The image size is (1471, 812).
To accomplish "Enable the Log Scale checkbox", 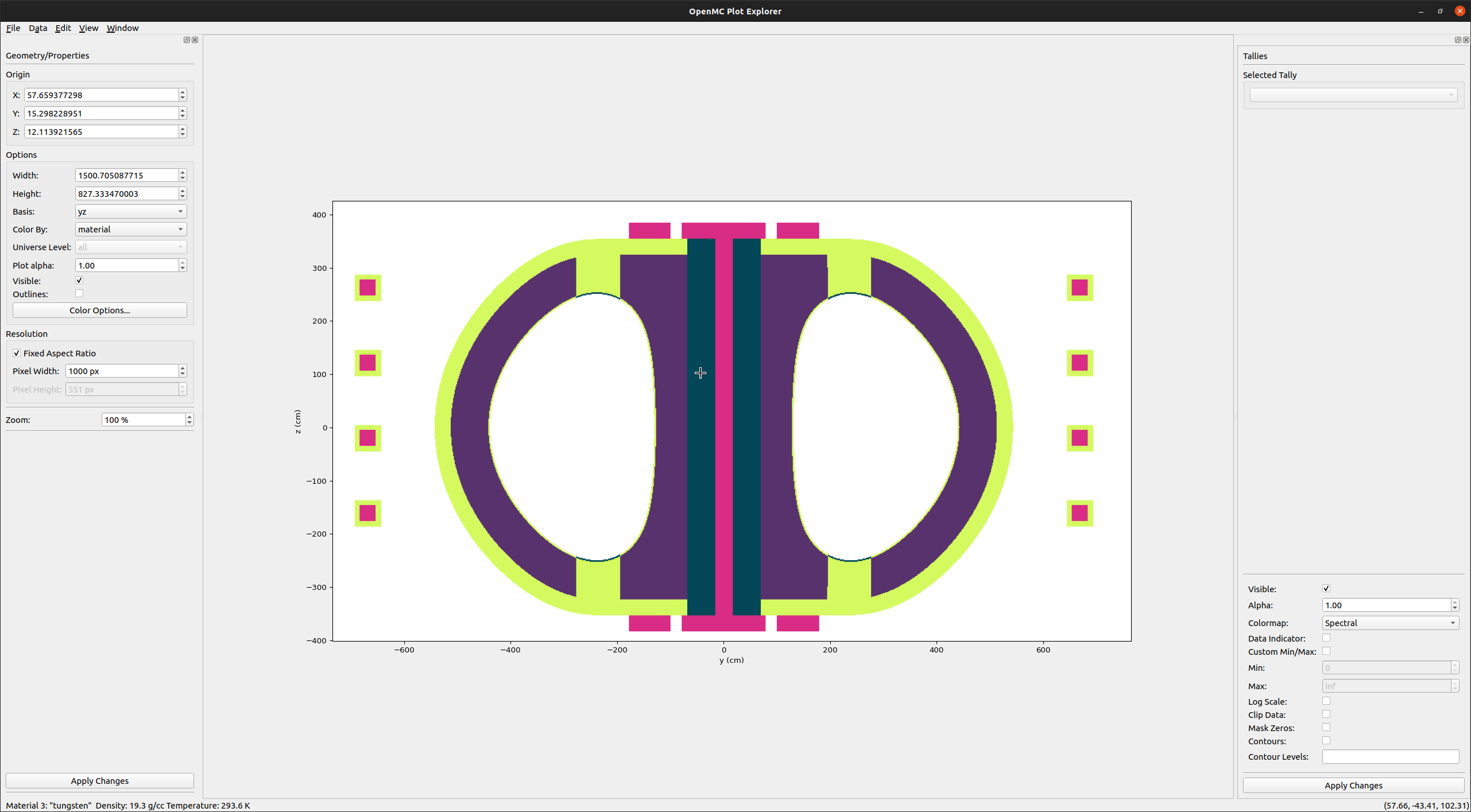I will click(1326, 701).
